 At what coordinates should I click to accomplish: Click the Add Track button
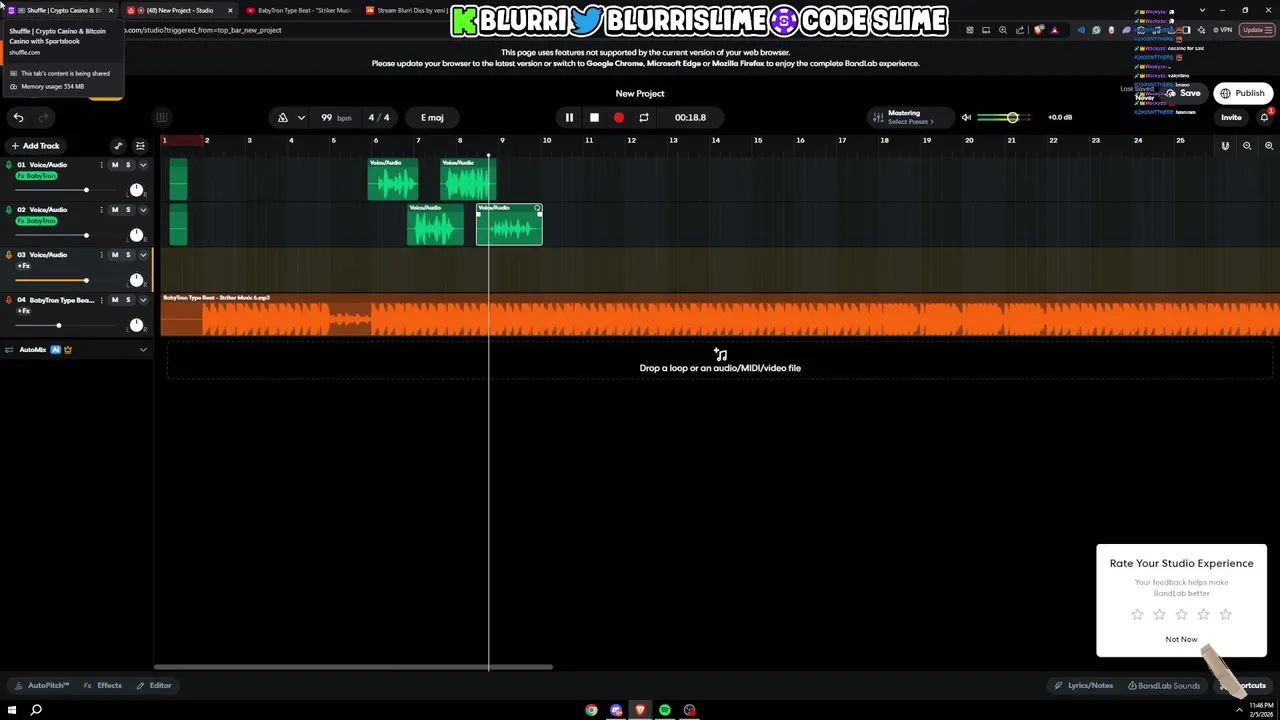click(x=35, y=146)
